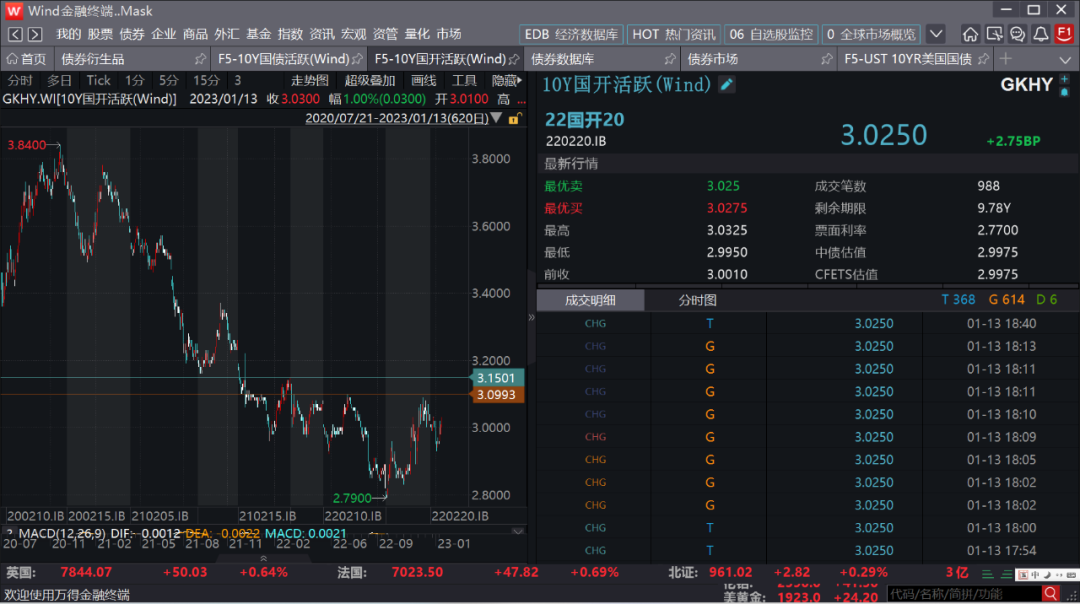Open the 股票 menu
The width and height of the screenshot is (1080, 604).
tap(100, 34)
